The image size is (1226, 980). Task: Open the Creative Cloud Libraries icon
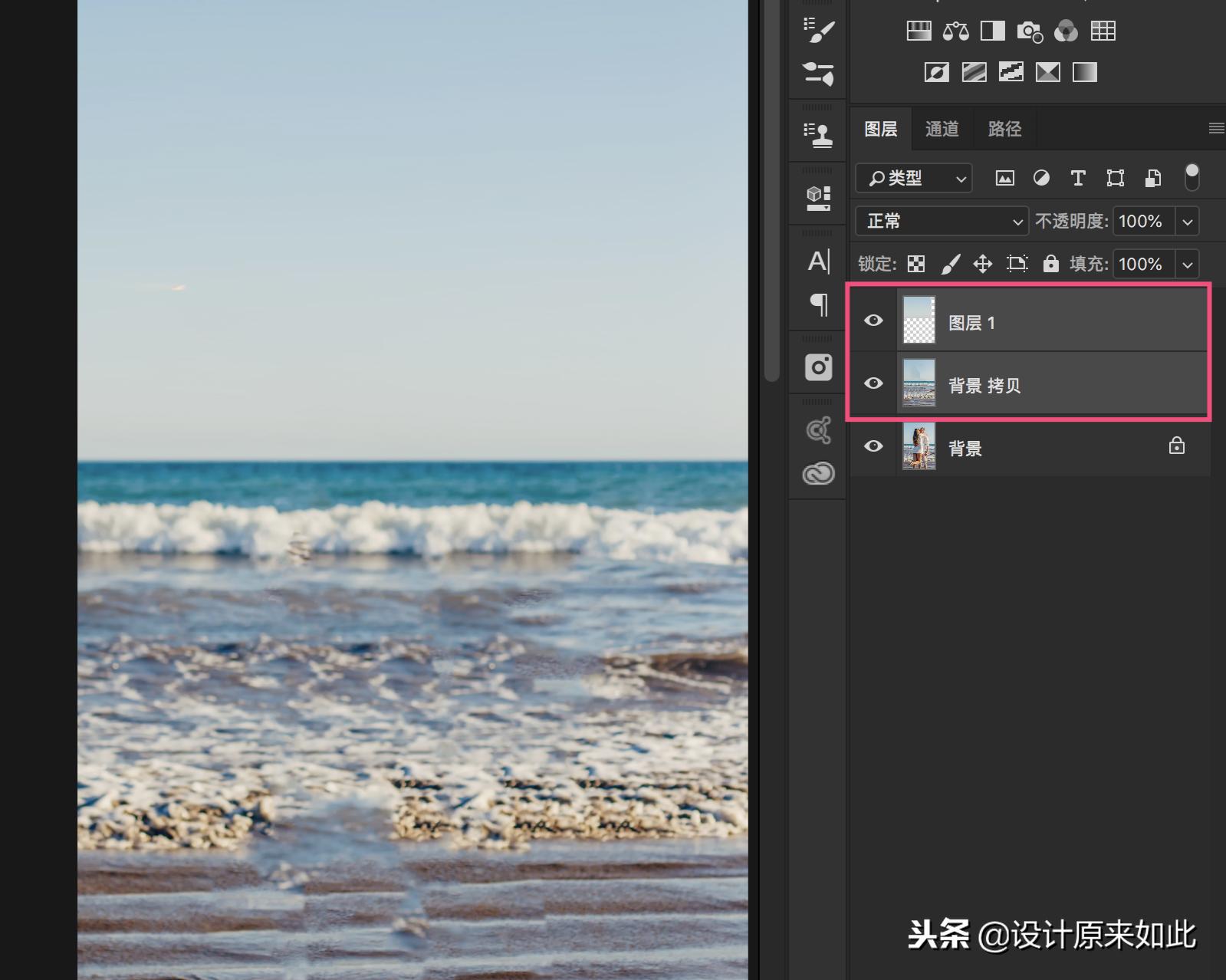point(818,473)
